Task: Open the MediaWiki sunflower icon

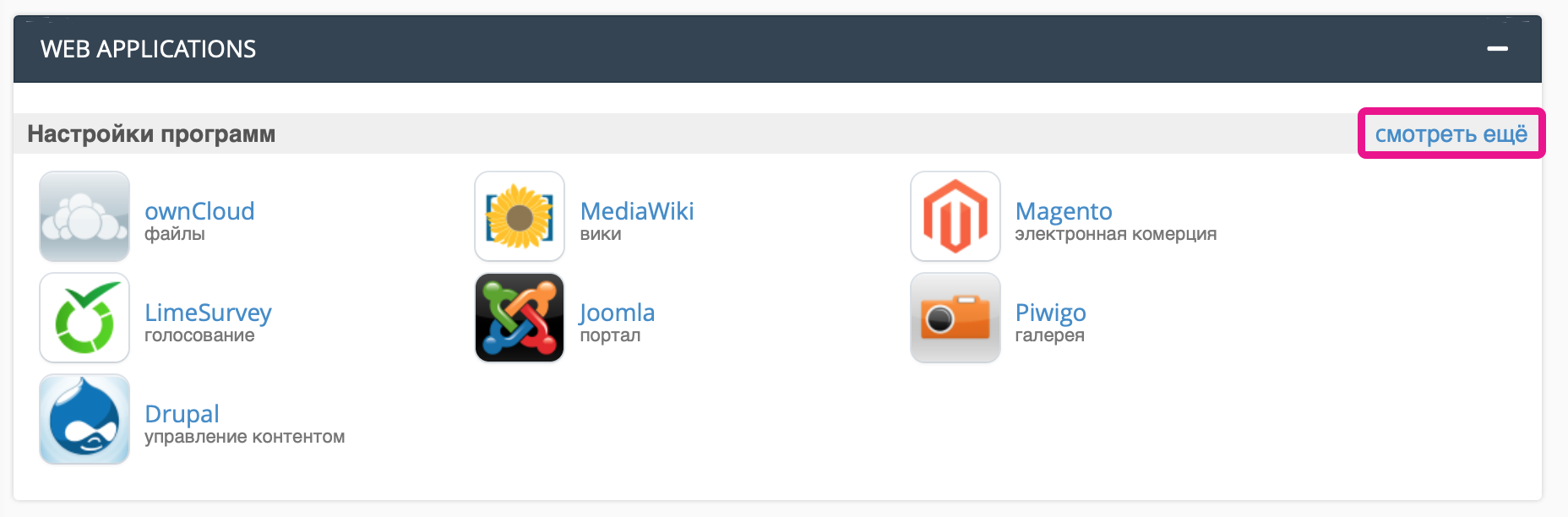Action: coord(520,216)
